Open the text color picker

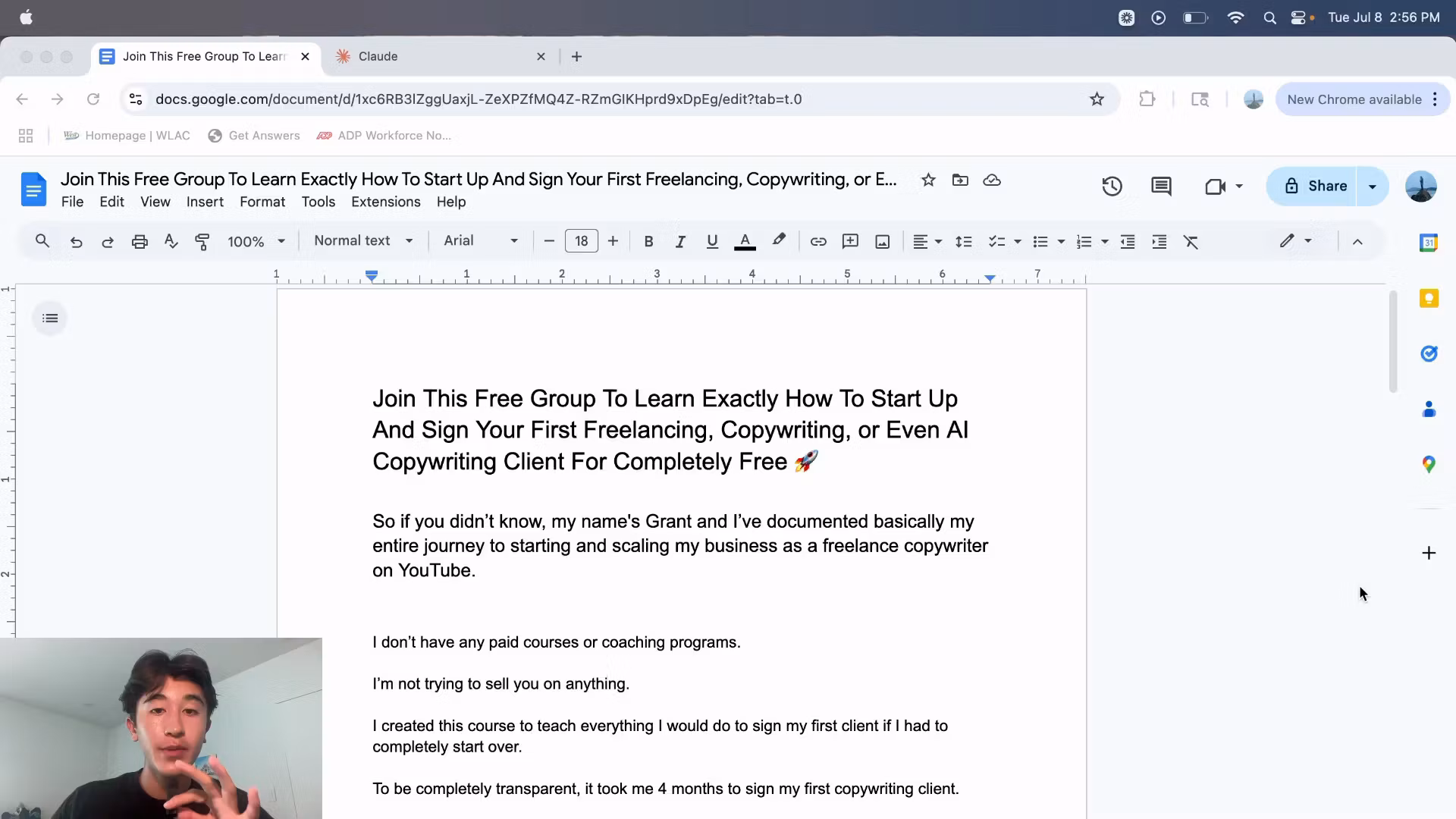(x=745, y=241)
